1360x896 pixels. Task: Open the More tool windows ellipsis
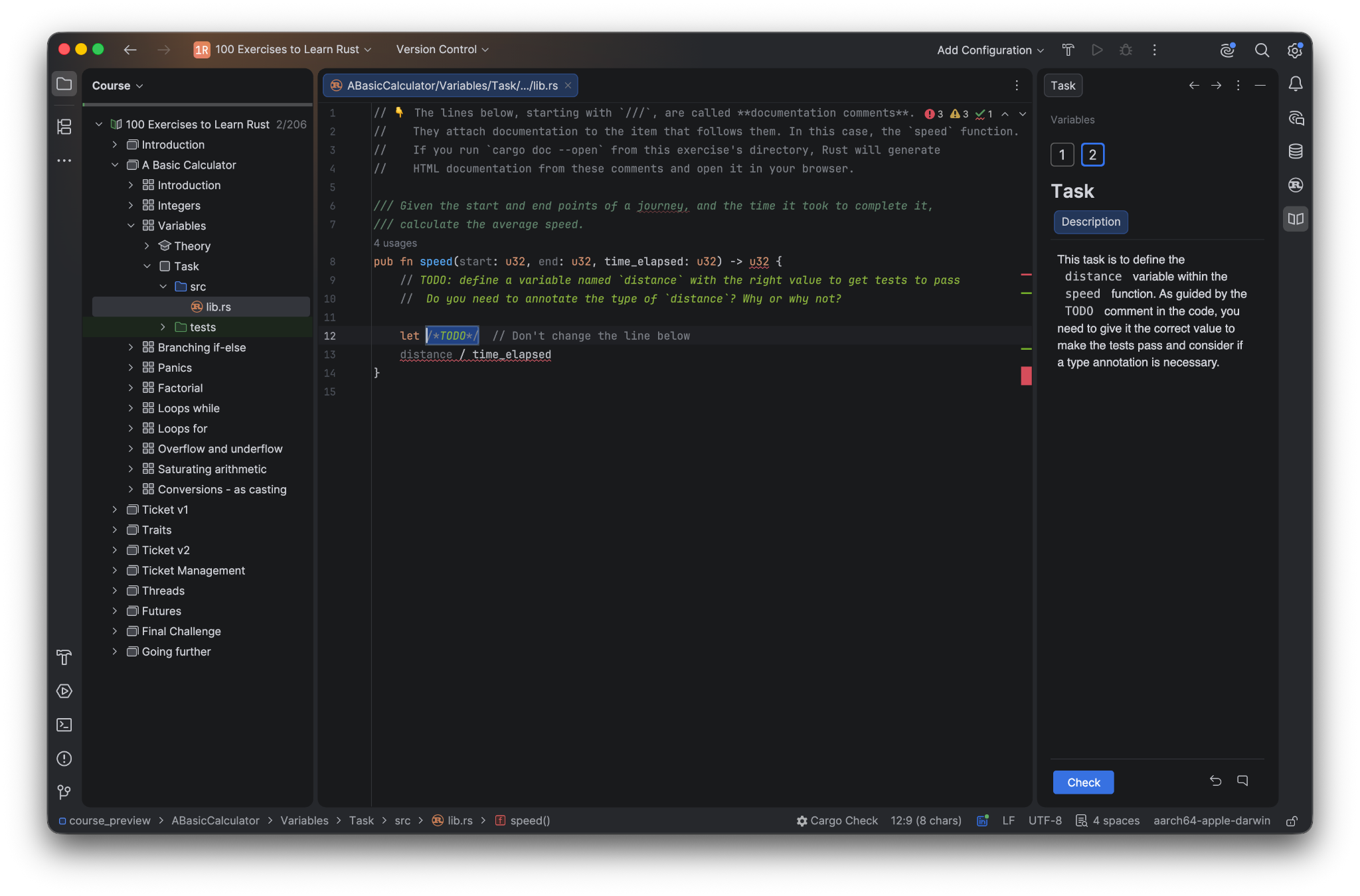[64, 161]
